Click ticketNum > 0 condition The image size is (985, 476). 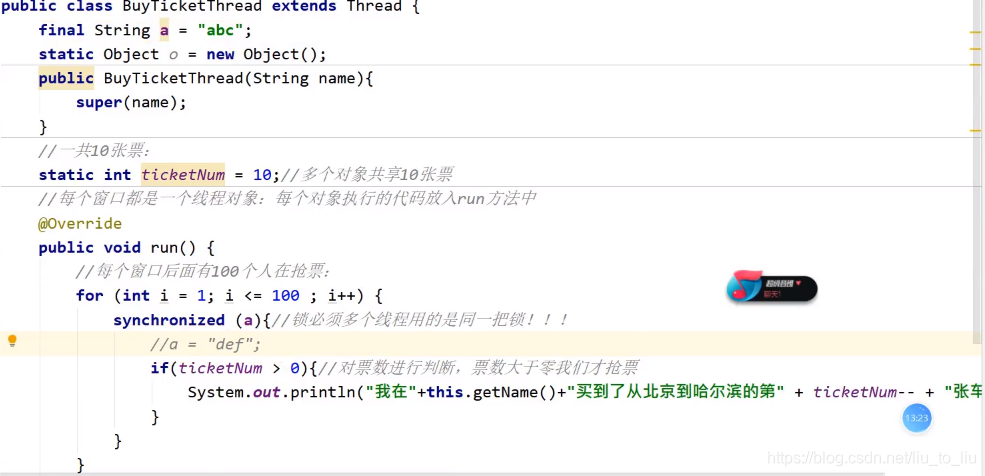point(239,368)
